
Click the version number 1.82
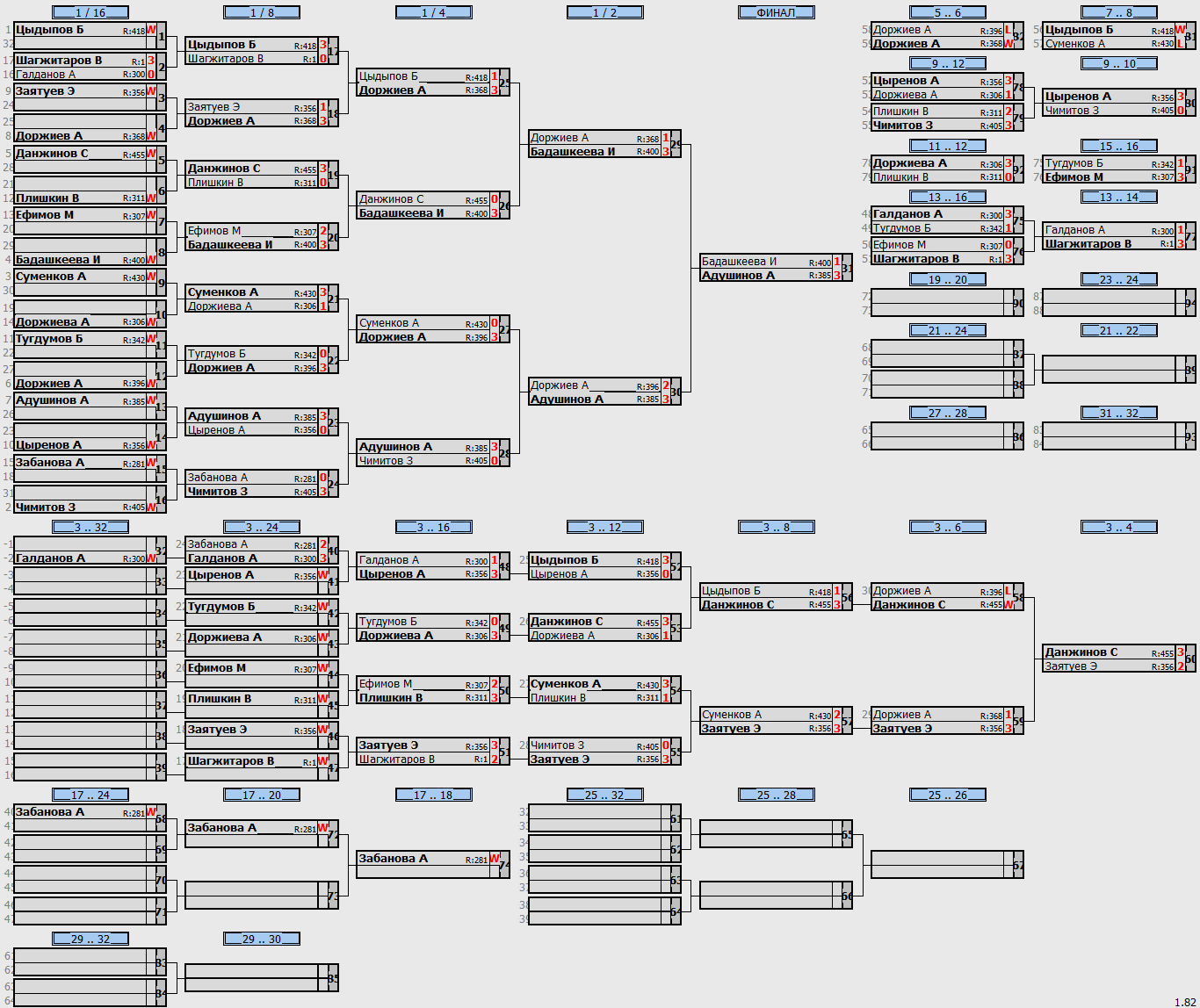[1185, 1002]
